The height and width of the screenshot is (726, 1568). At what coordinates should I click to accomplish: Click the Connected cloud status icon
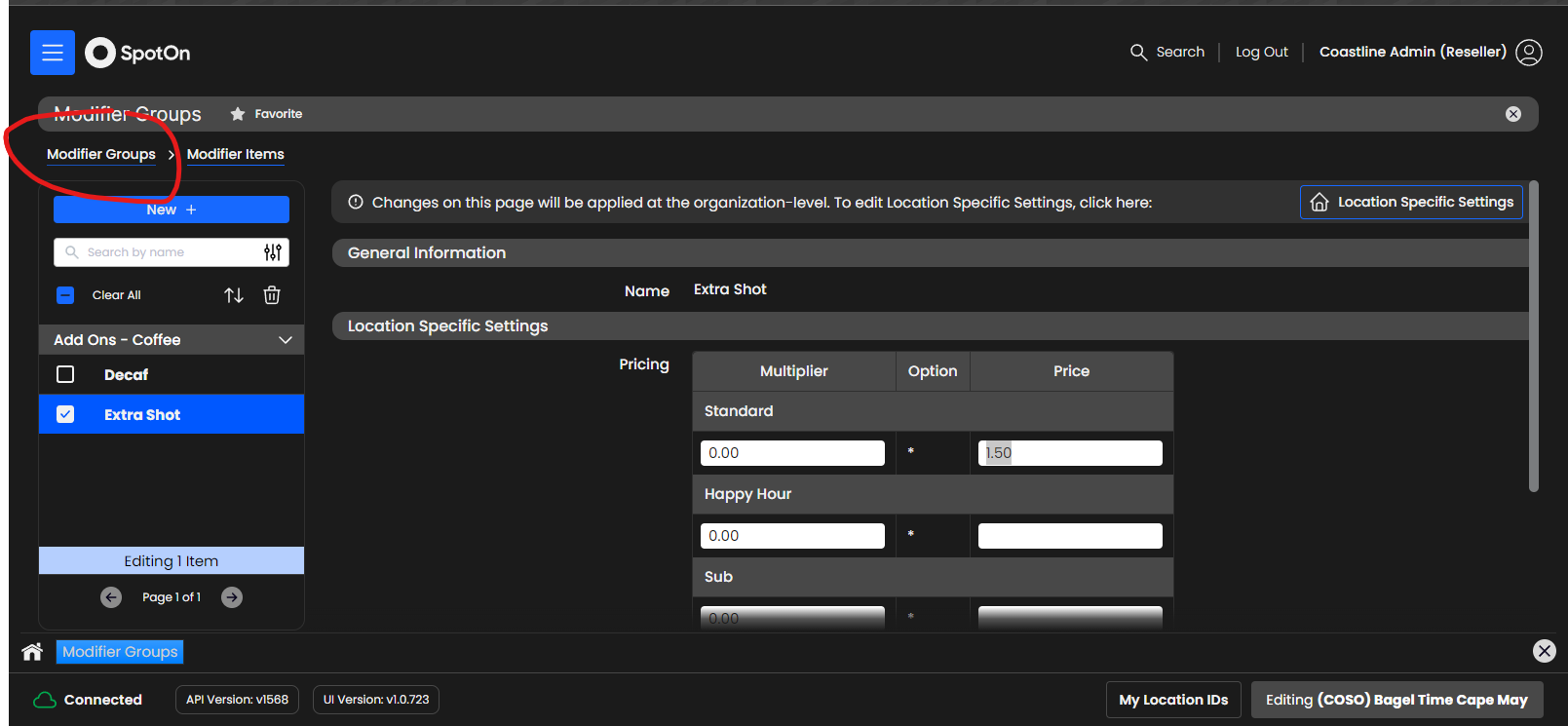45,700
